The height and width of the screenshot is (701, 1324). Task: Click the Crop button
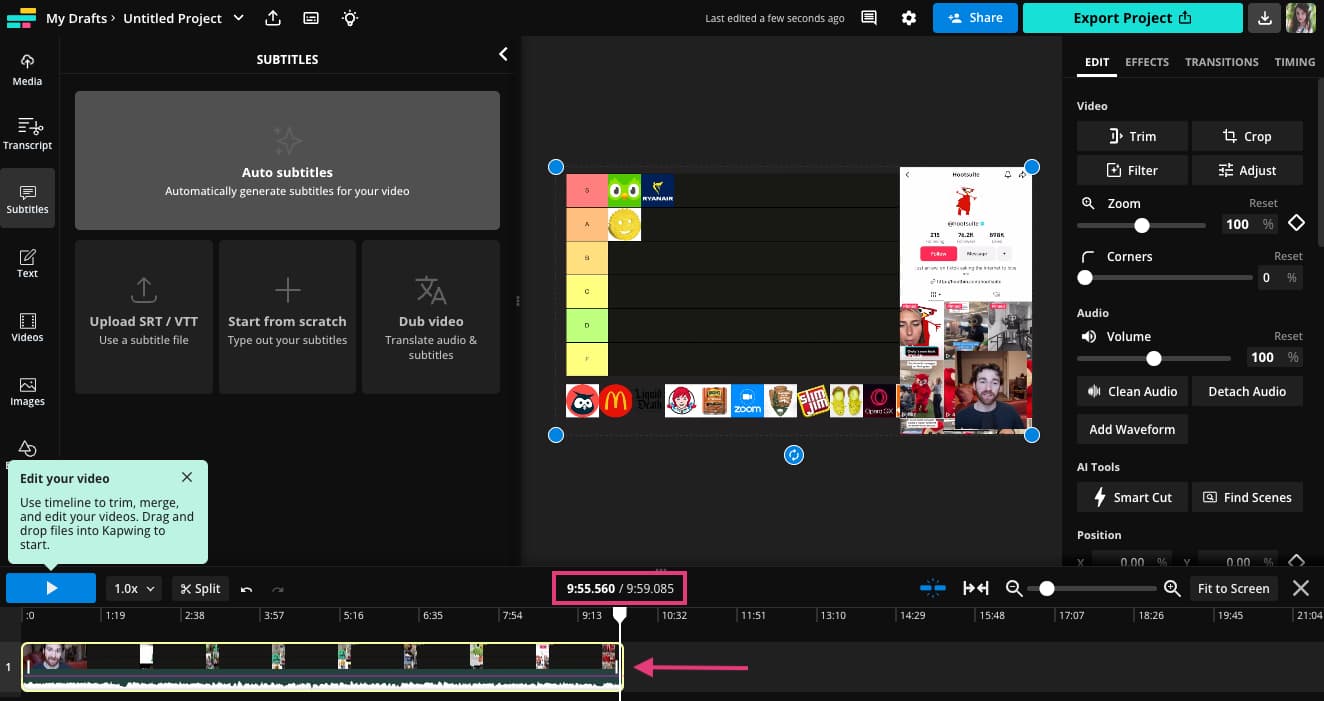[x=1247, y=136]
